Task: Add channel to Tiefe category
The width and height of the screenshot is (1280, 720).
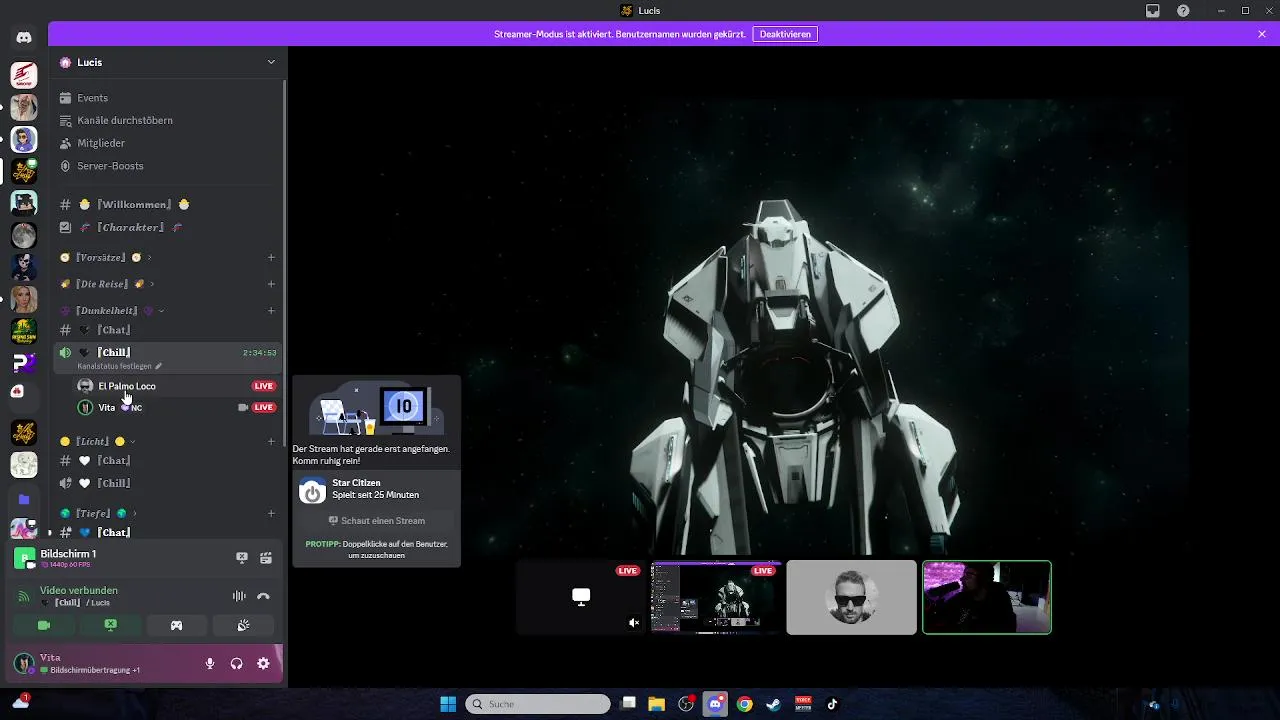Action: click(271, 513)
